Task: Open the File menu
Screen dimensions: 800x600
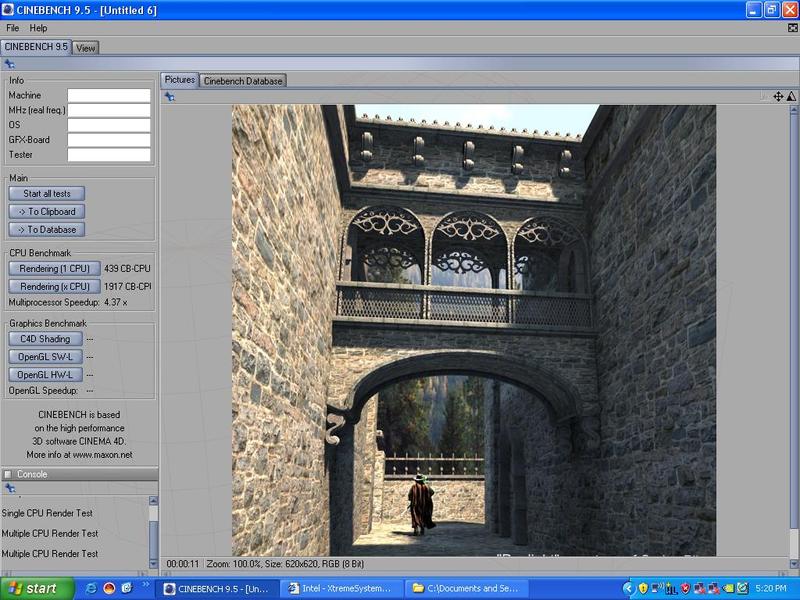Action: 12,28
